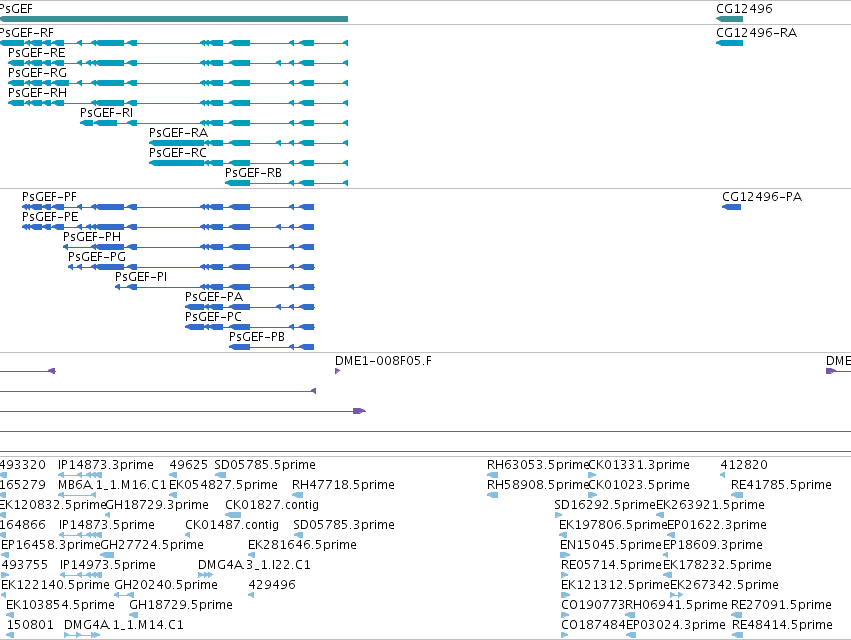Click the EK103854.5prime EST label
Viewport: 851px width, 640px height.
tap(60, 605)
